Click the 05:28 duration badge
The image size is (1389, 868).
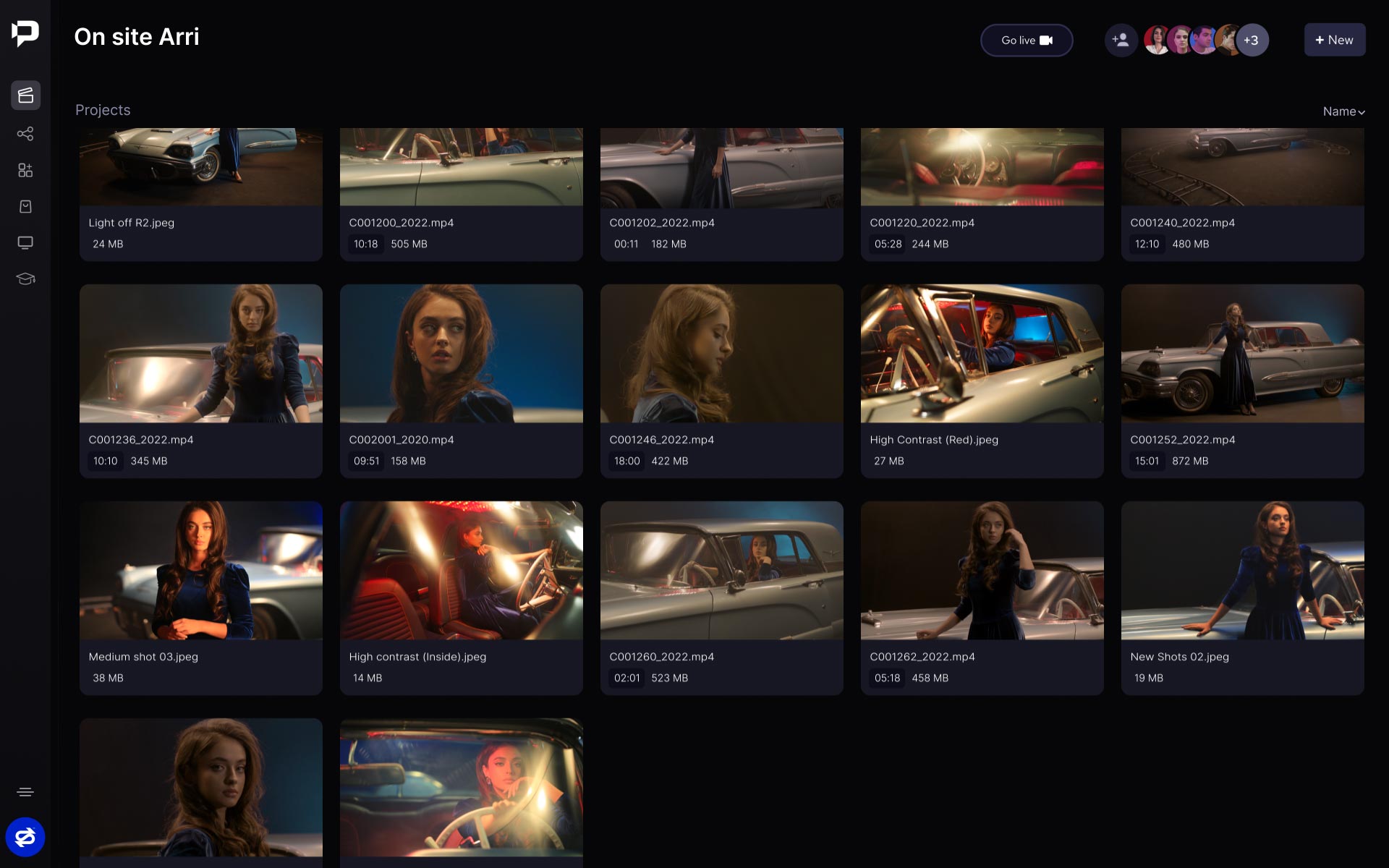point(888,244)
